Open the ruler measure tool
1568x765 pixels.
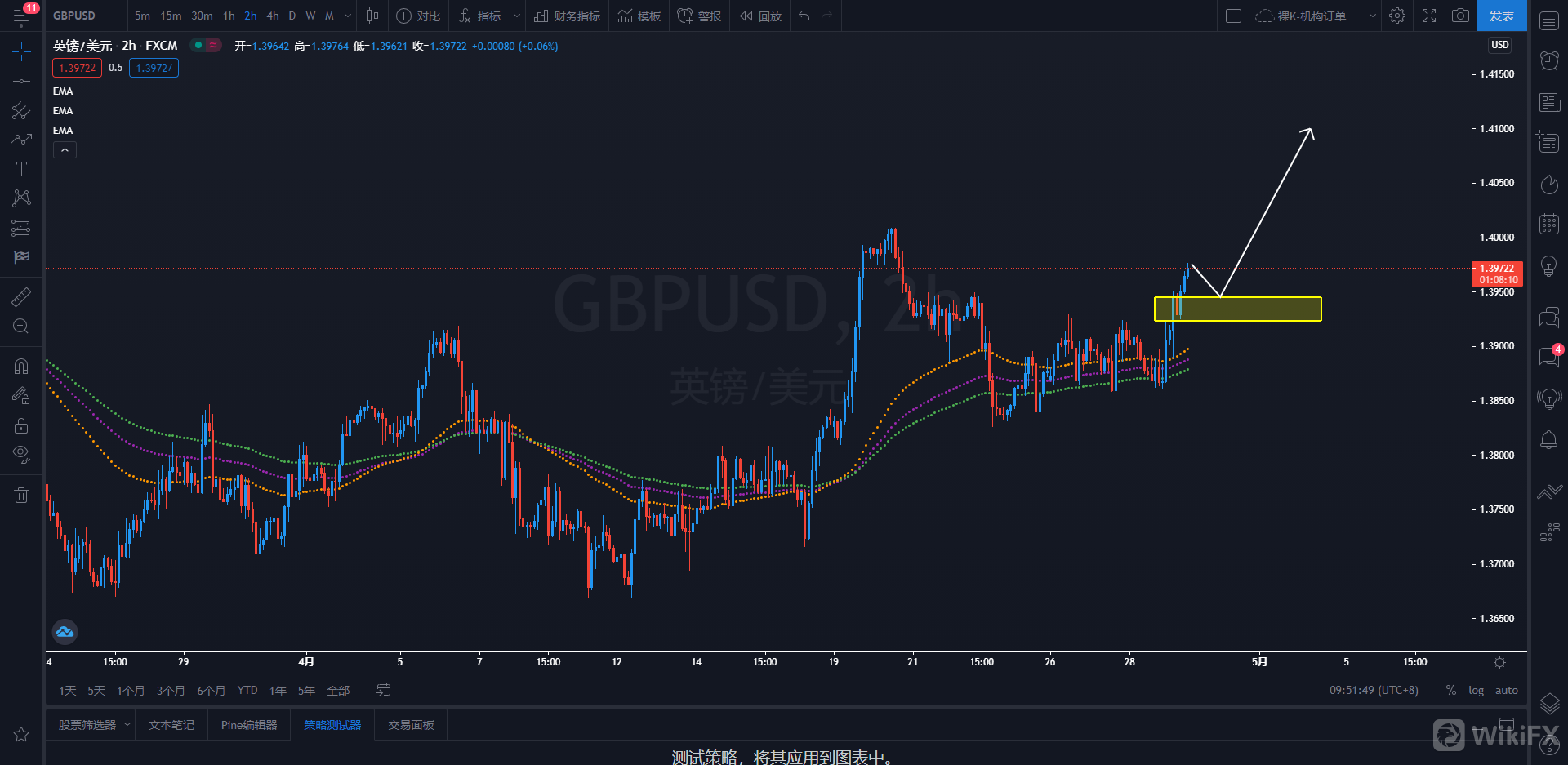21,297
